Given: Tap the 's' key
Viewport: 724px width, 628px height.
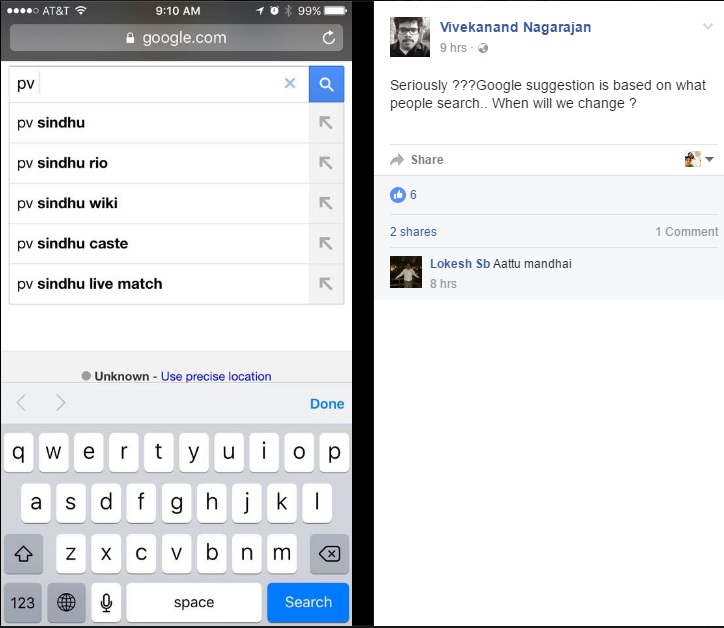Looking at the screenshot, I should (71, 502).
